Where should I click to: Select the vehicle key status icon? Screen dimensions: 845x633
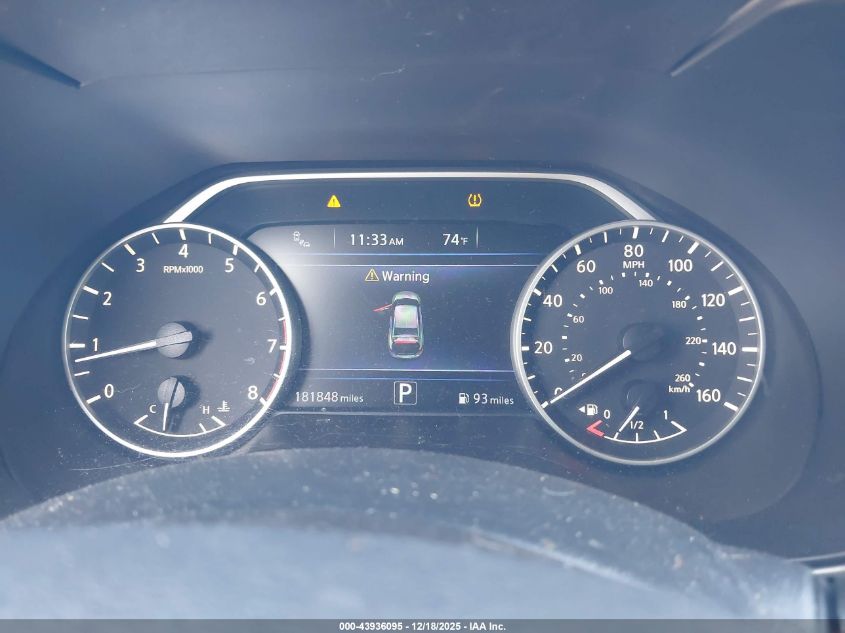point(299,239)
